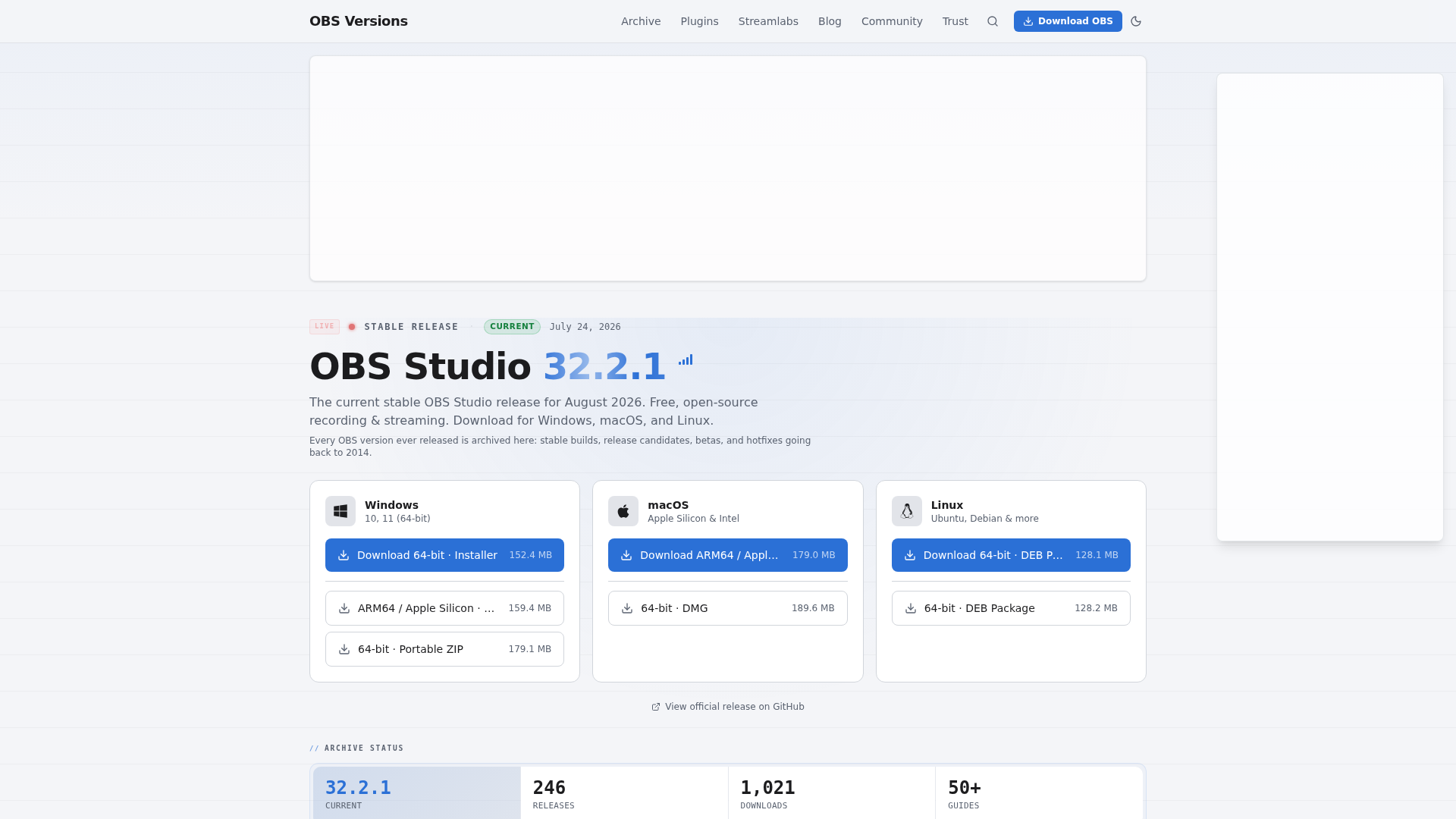Viewport: 1456px width, 819px height.
Task: Download the Linux DEB Package, 128.2 MB
Action: coord(1011,608)
